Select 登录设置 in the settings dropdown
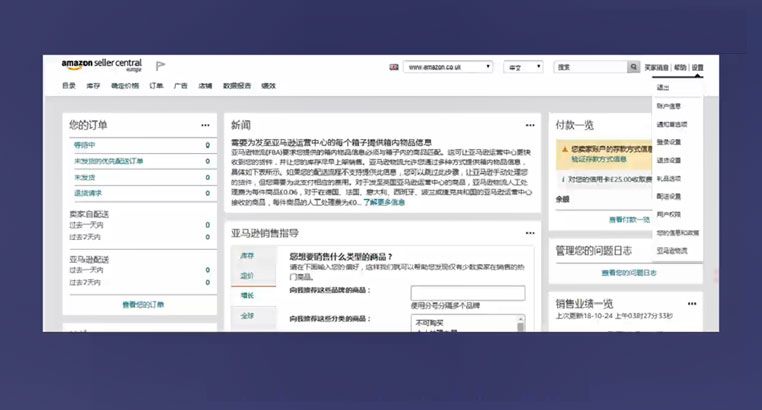The height and width of the screenshot is (410, 762). 669,142
